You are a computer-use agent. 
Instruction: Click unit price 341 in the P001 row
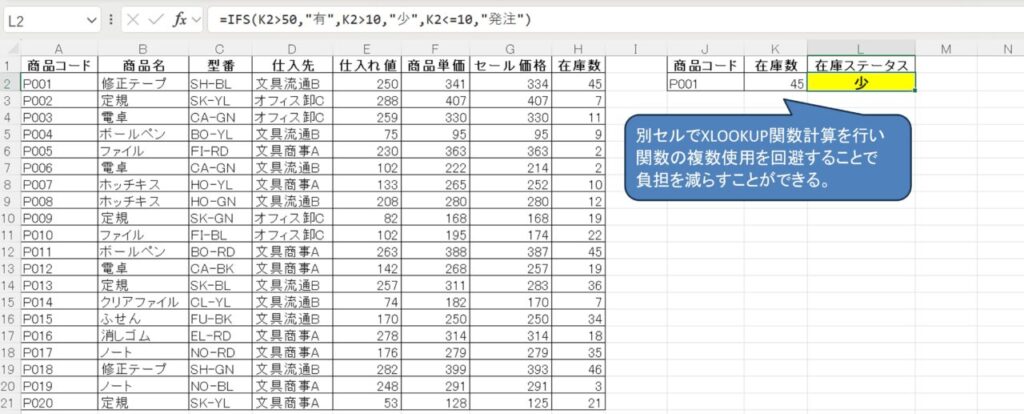(436, 83)
